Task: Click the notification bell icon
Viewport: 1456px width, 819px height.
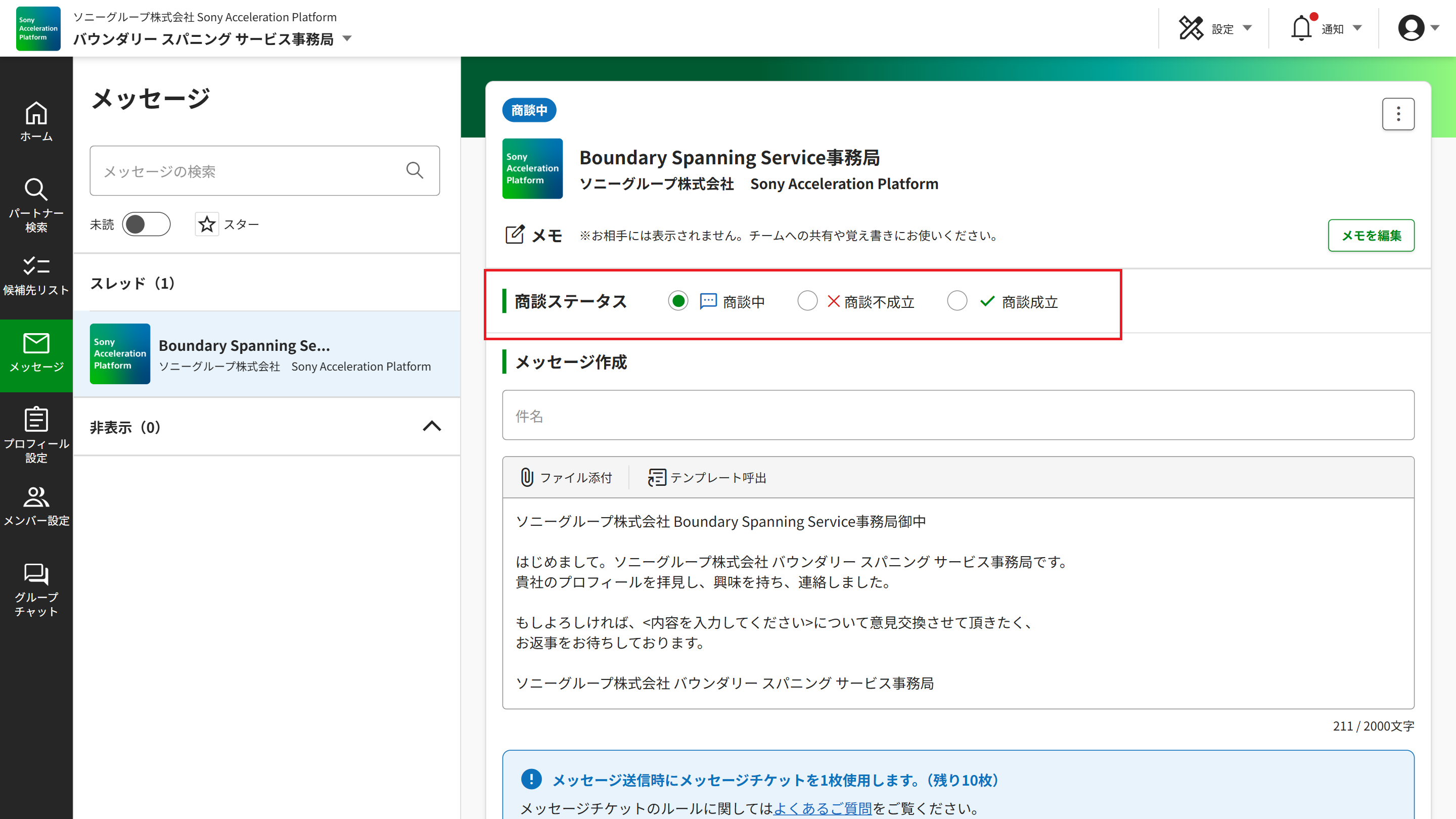Action: [x=1301, y=28]
